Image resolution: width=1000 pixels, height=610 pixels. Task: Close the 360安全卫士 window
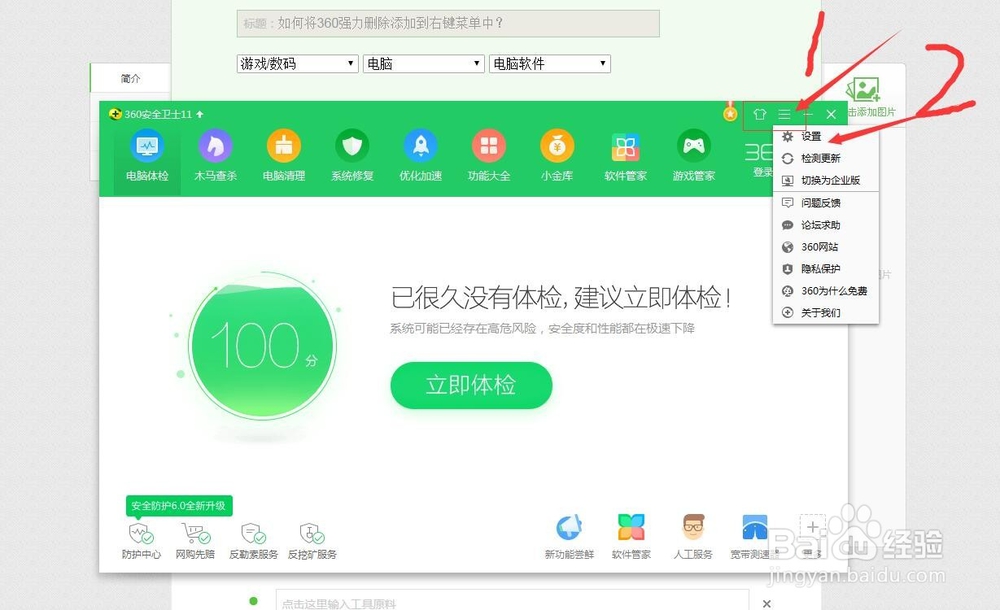point(831,114)
